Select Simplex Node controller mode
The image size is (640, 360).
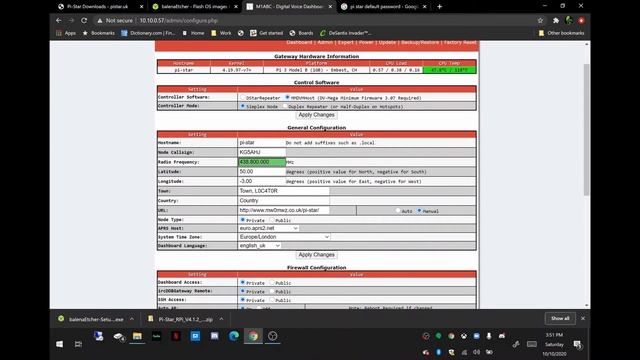(242, 106)
